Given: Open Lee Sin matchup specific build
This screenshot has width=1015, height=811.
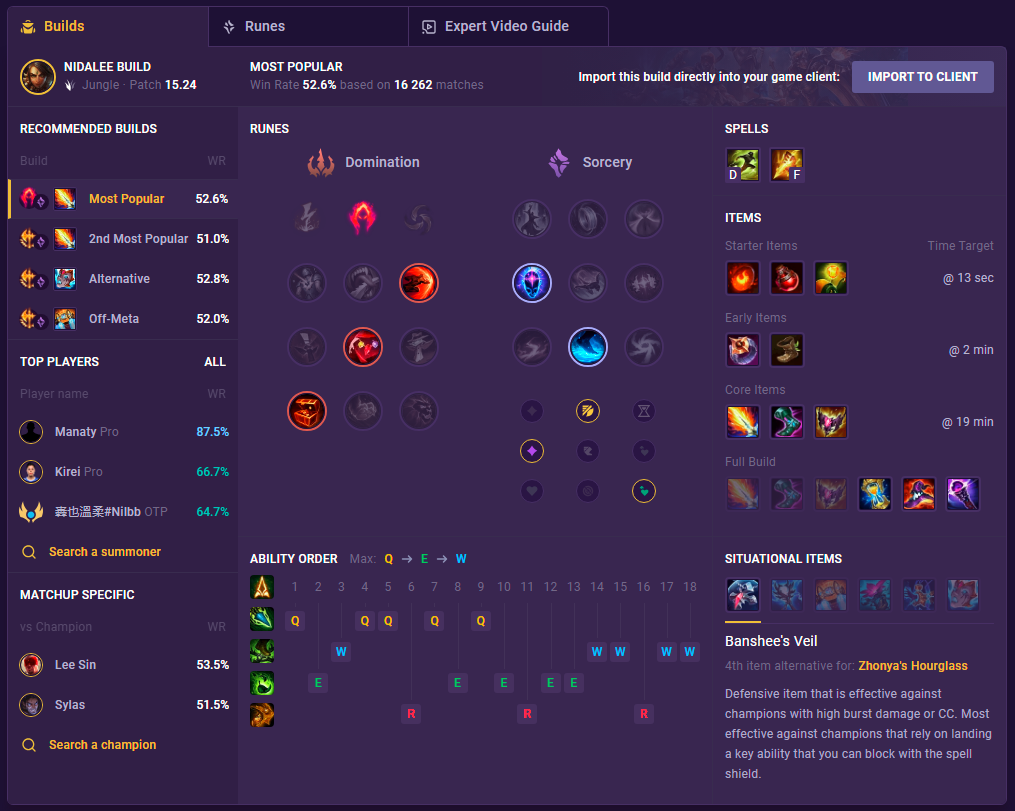Looking at the screenshot, I should [x=123, y=665].
